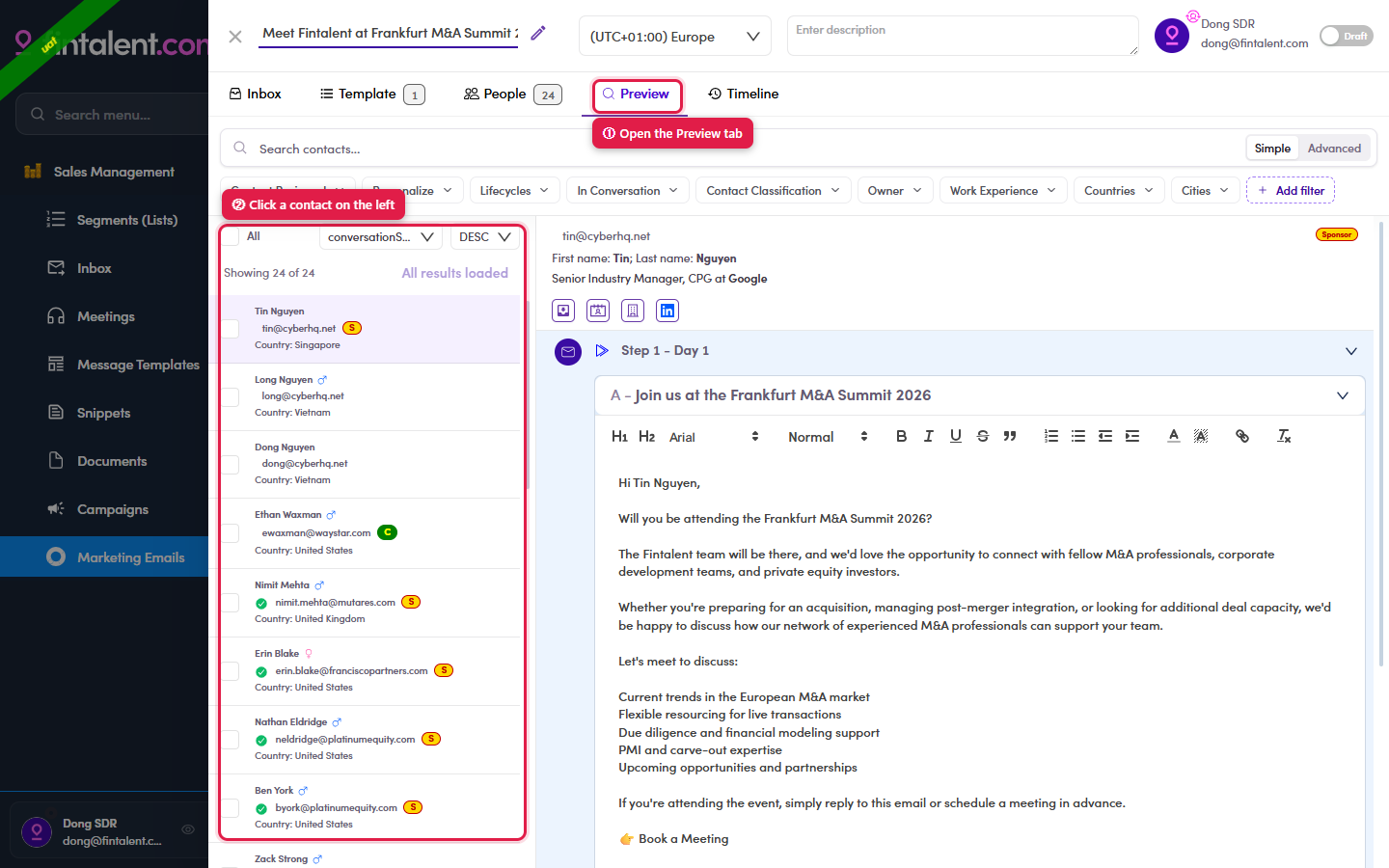
Task: Switch search mode to Advanced
Action: click(1334, 149)
